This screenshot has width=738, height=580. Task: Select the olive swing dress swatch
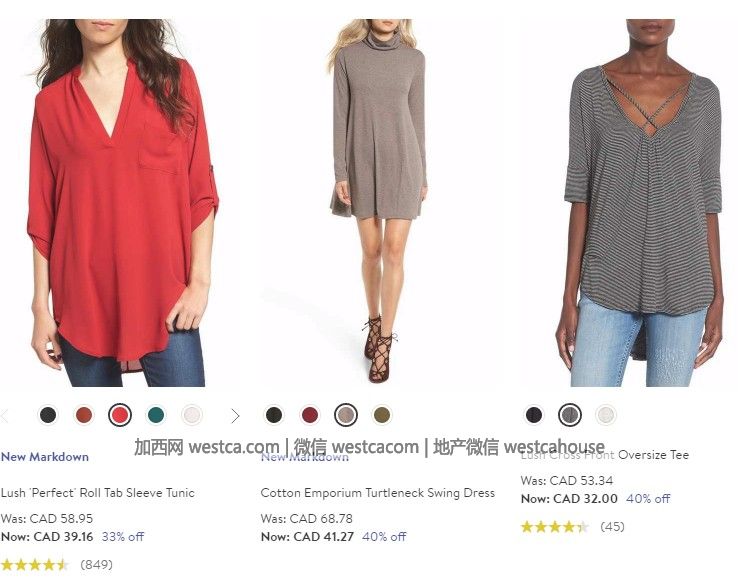(x=382, y=415)
